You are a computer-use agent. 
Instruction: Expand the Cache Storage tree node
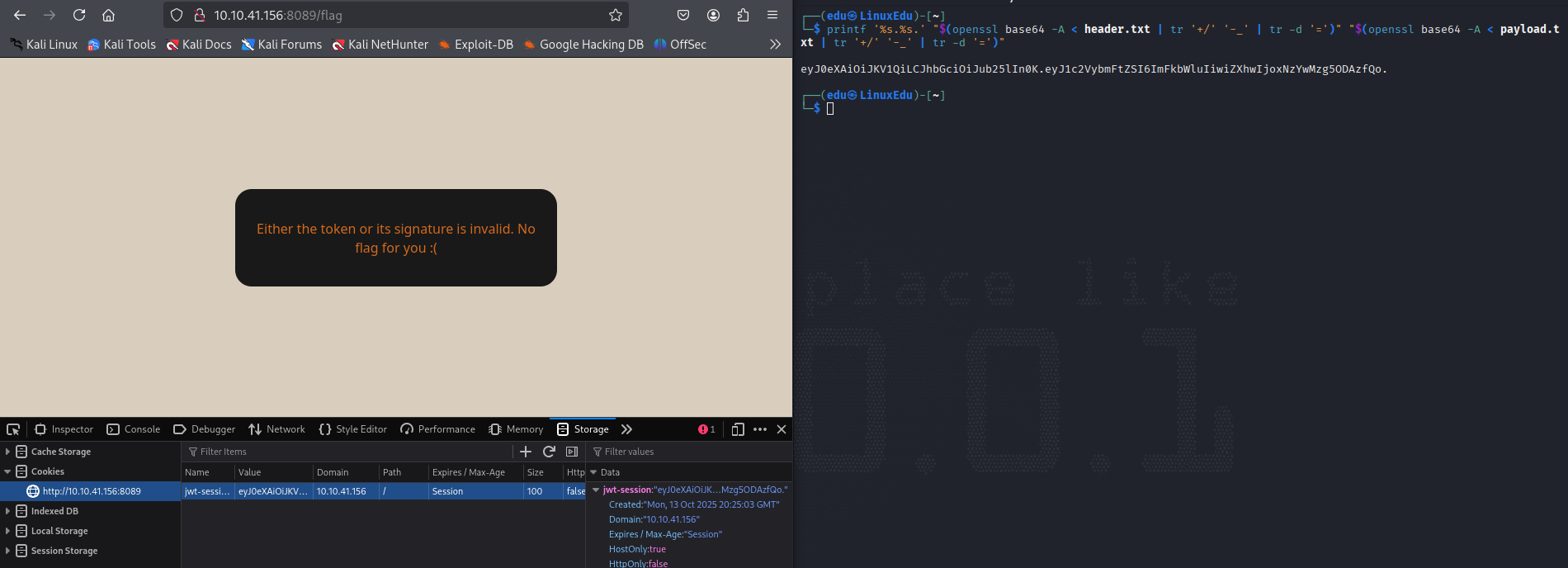point(7,452)
